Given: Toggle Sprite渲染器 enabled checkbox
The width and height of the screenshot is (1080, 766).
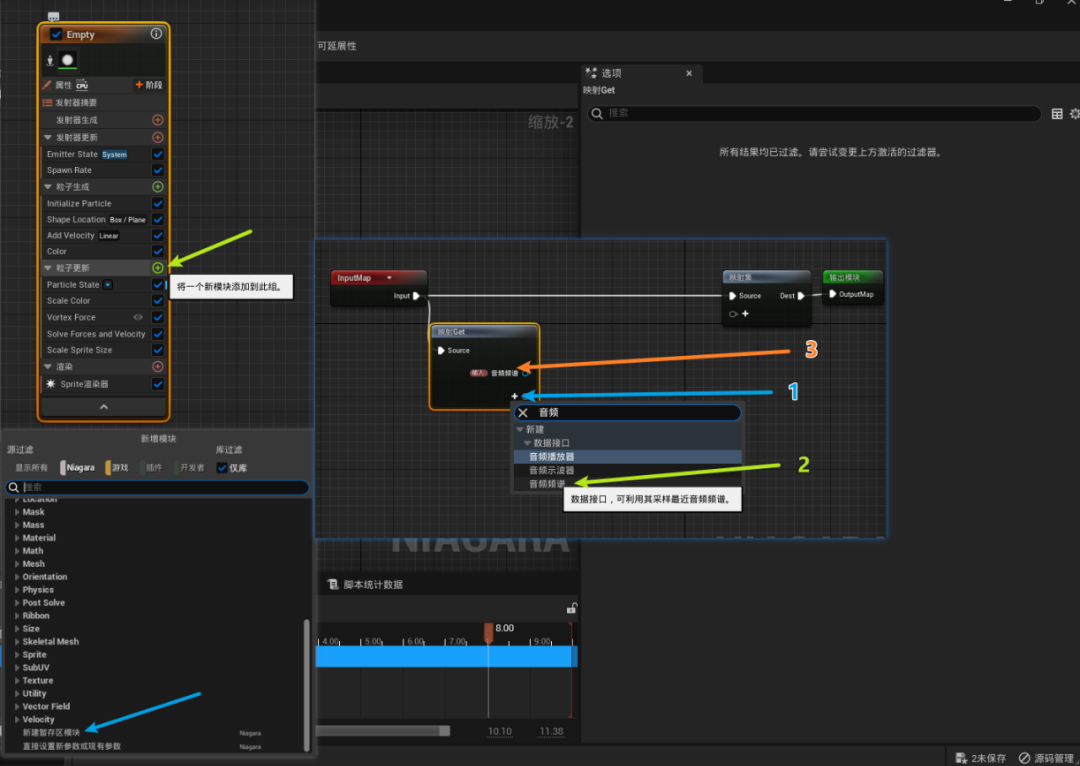Looking at the screenshot, I should [158, 384].
